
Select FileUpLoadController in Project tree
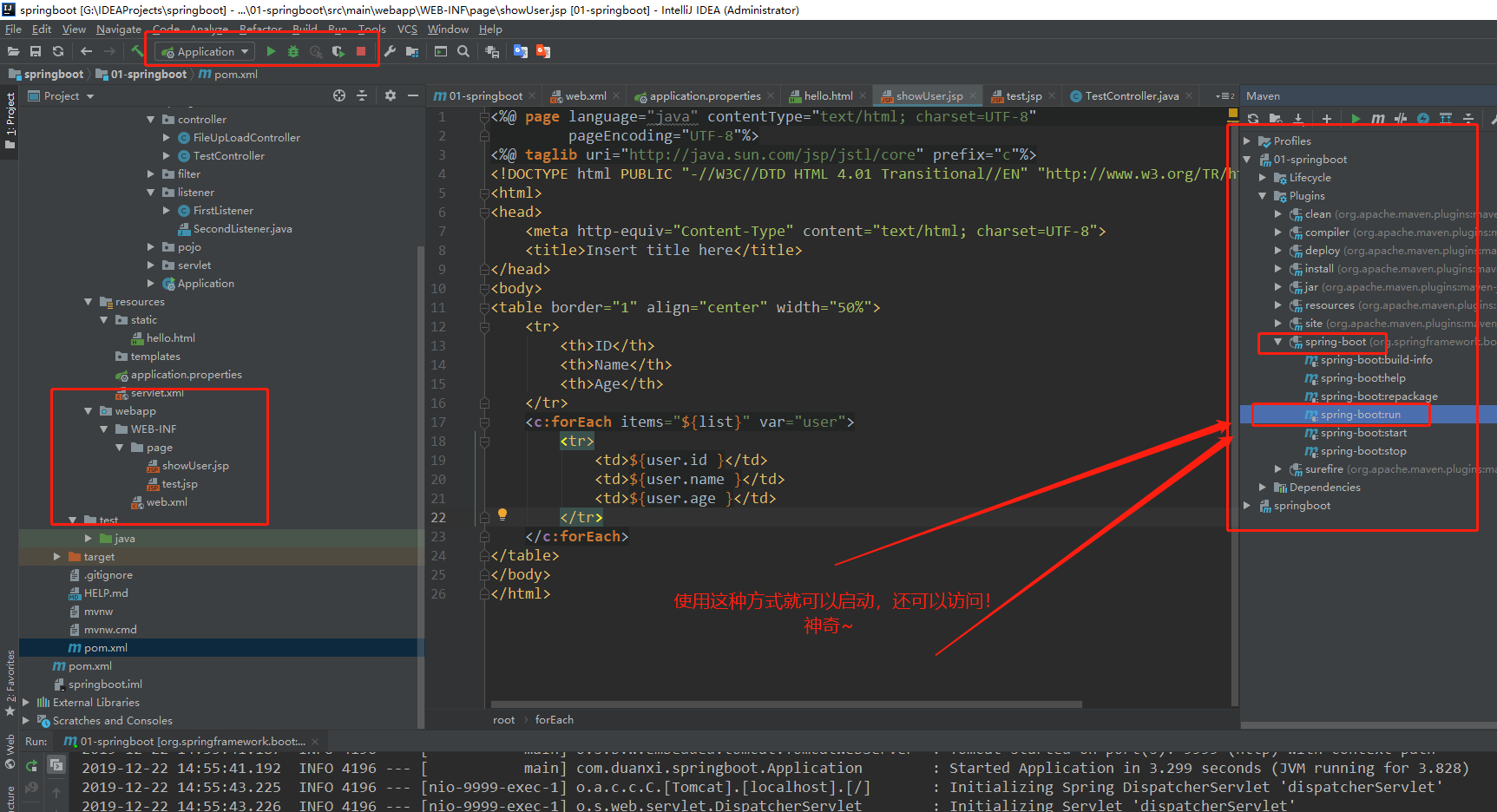(x=246, y=138)
